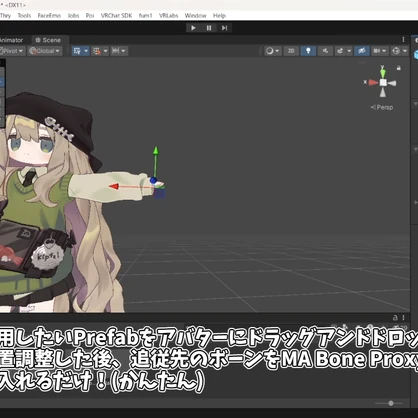Toggle Scene lighting bulb icon
418x418 pixels.
(x=308, y=51)
